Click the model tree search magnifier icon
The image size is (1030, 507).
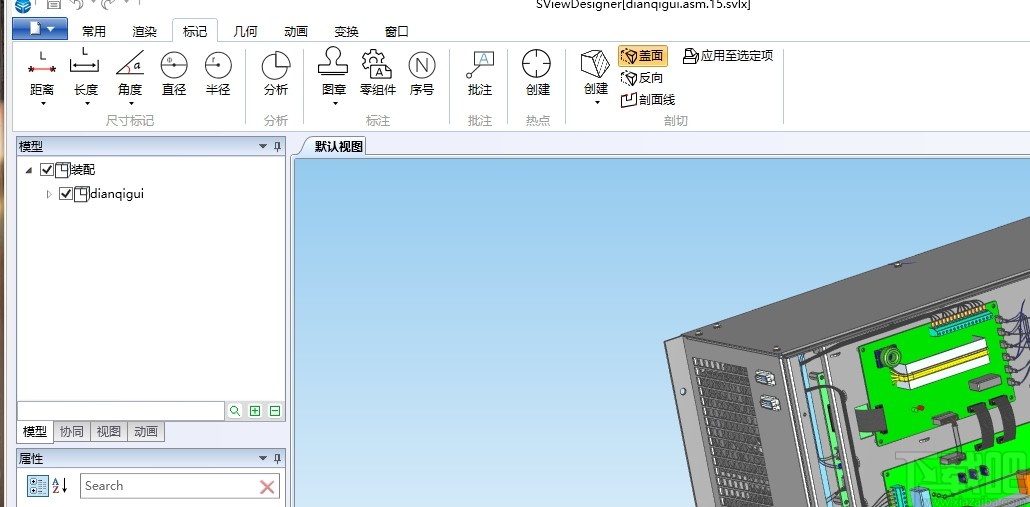click(x=235, y=411)
